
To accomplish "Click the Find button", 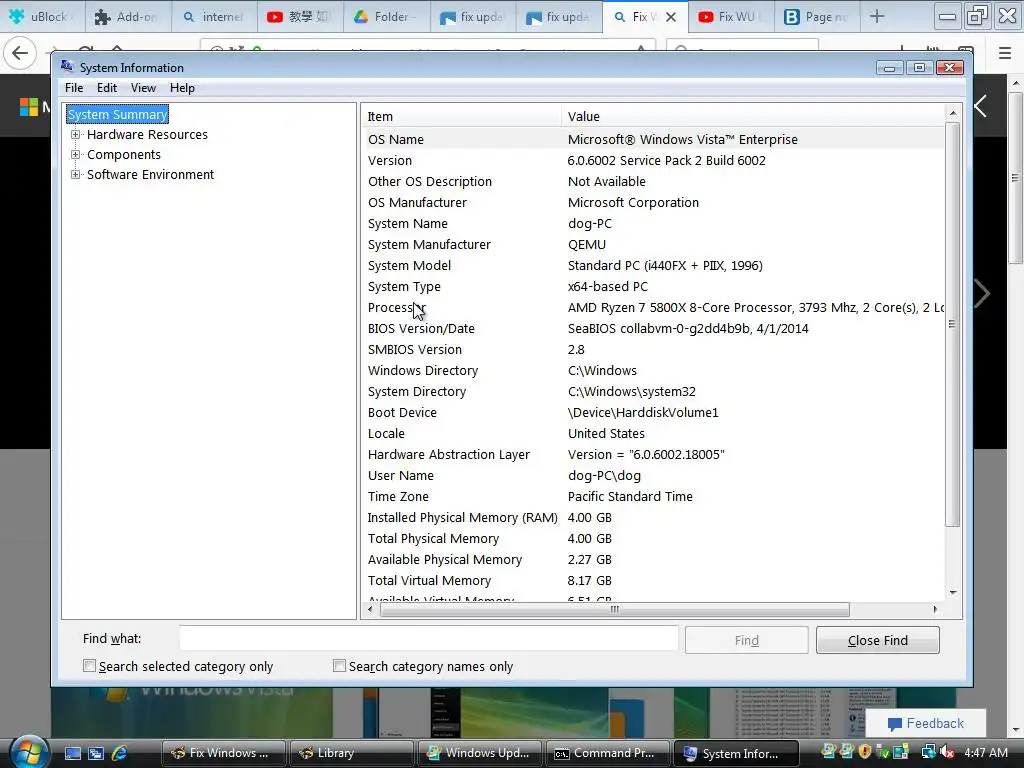I will click(746, 640).
